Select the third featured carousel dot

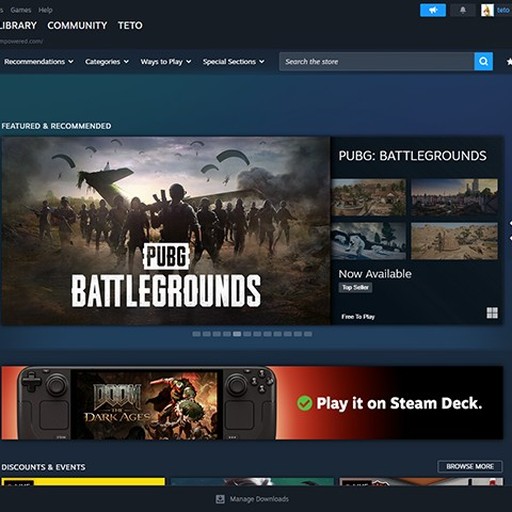(217, 334)
